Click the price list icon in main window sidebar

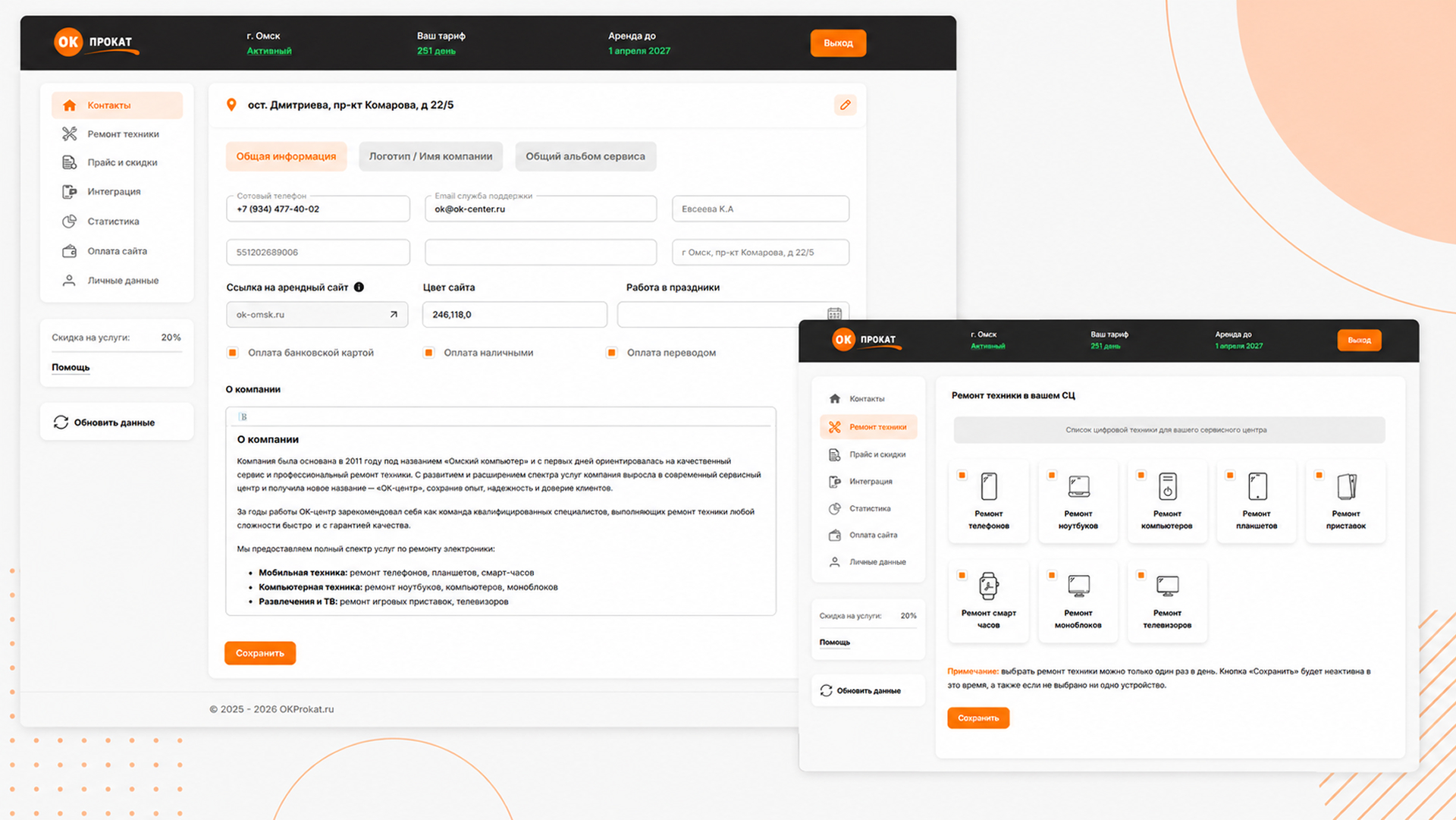(x=69, y=162)
